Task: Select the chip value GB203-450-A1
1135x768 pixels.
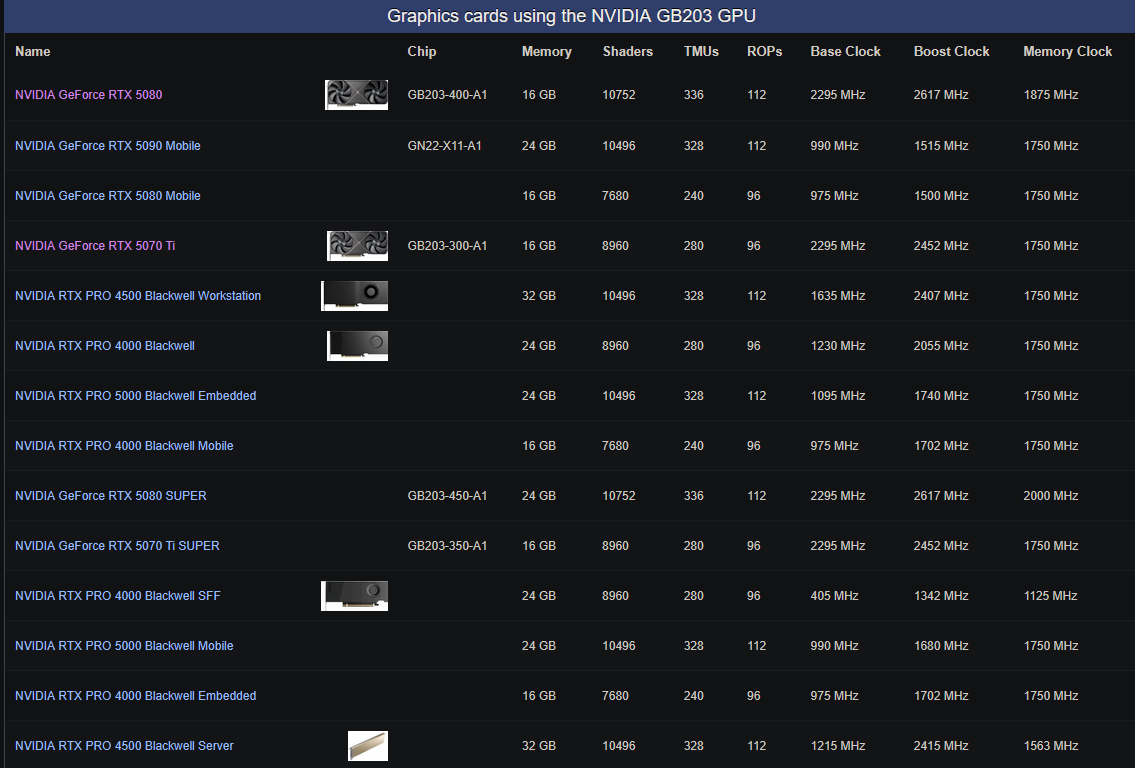Action: [x=447, y=495]
